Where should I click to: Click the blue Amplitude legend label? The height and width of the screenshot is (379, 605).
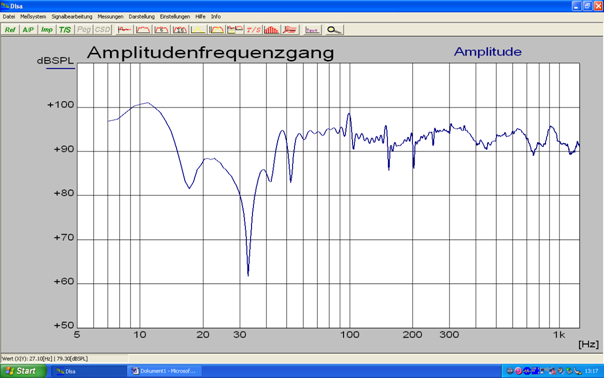click(488, 52)
